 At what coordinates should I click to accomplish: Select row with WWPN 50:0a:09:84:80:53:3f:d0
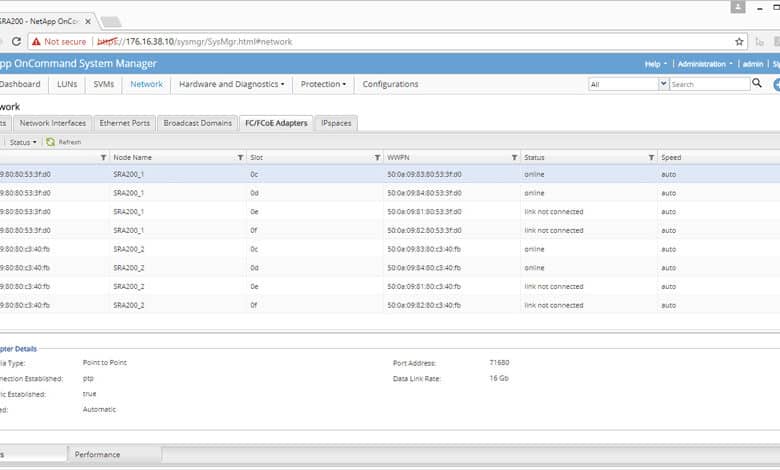(x=390, y=193)
